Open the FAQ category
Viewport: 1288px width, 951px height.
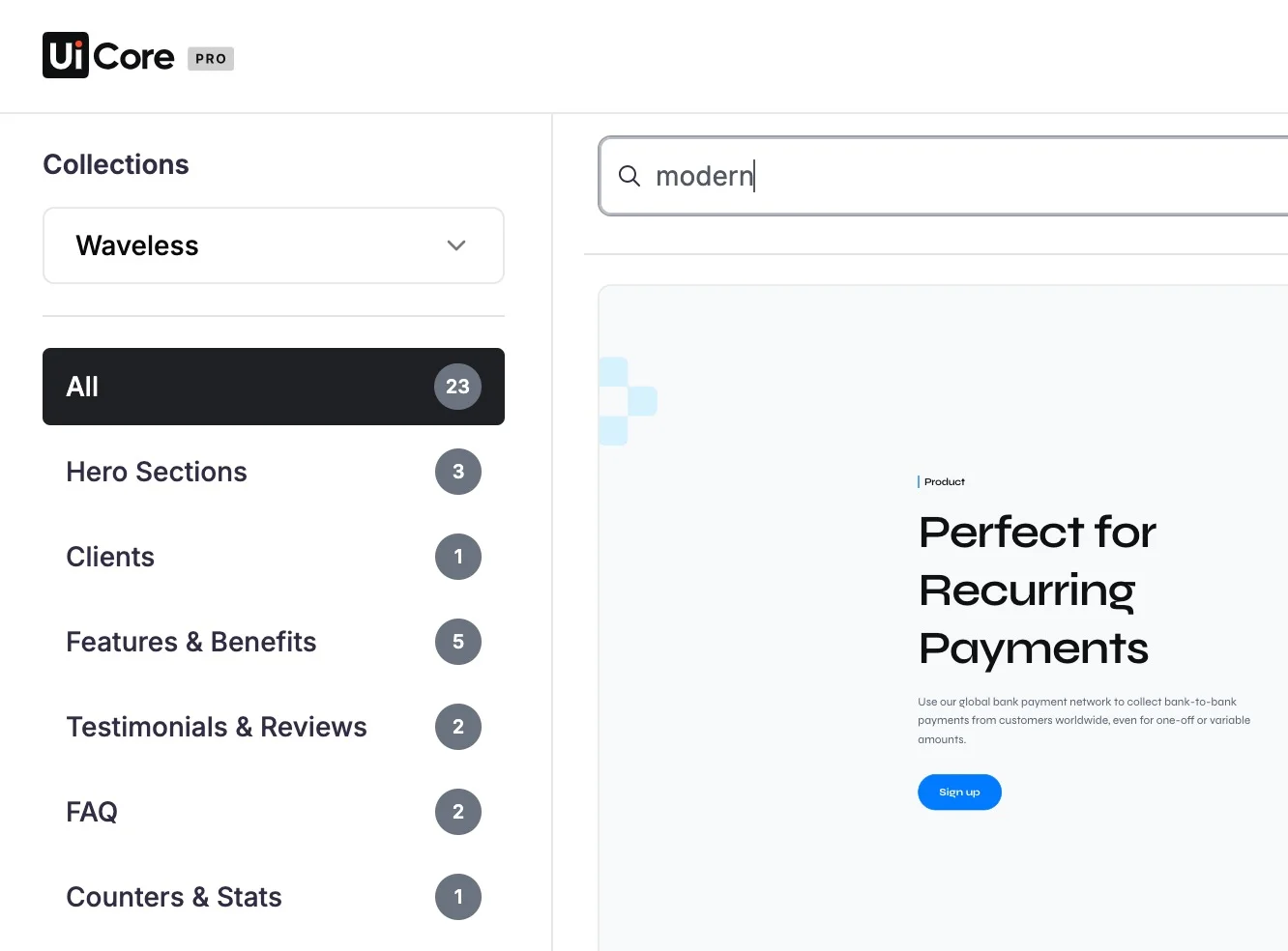coord(274,812)
